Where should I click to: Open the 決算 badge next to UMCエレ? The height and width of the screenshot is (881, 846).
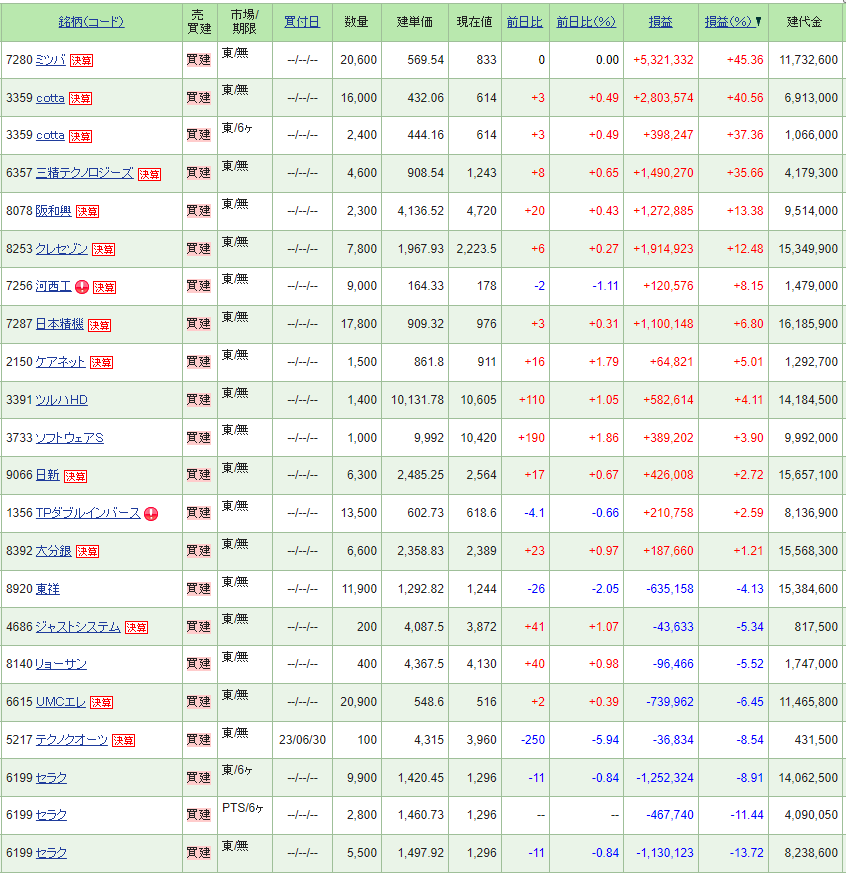point(102,703)
